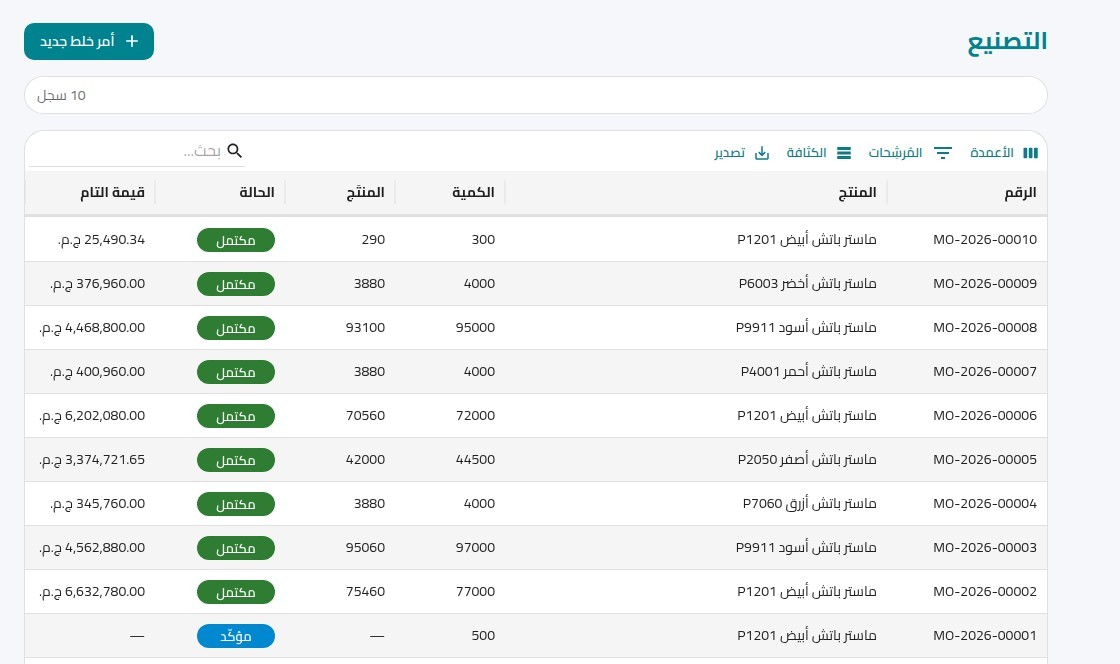Open the الأعمدة columns menu
This screenshot has width=1120, height=664.
1004,153
